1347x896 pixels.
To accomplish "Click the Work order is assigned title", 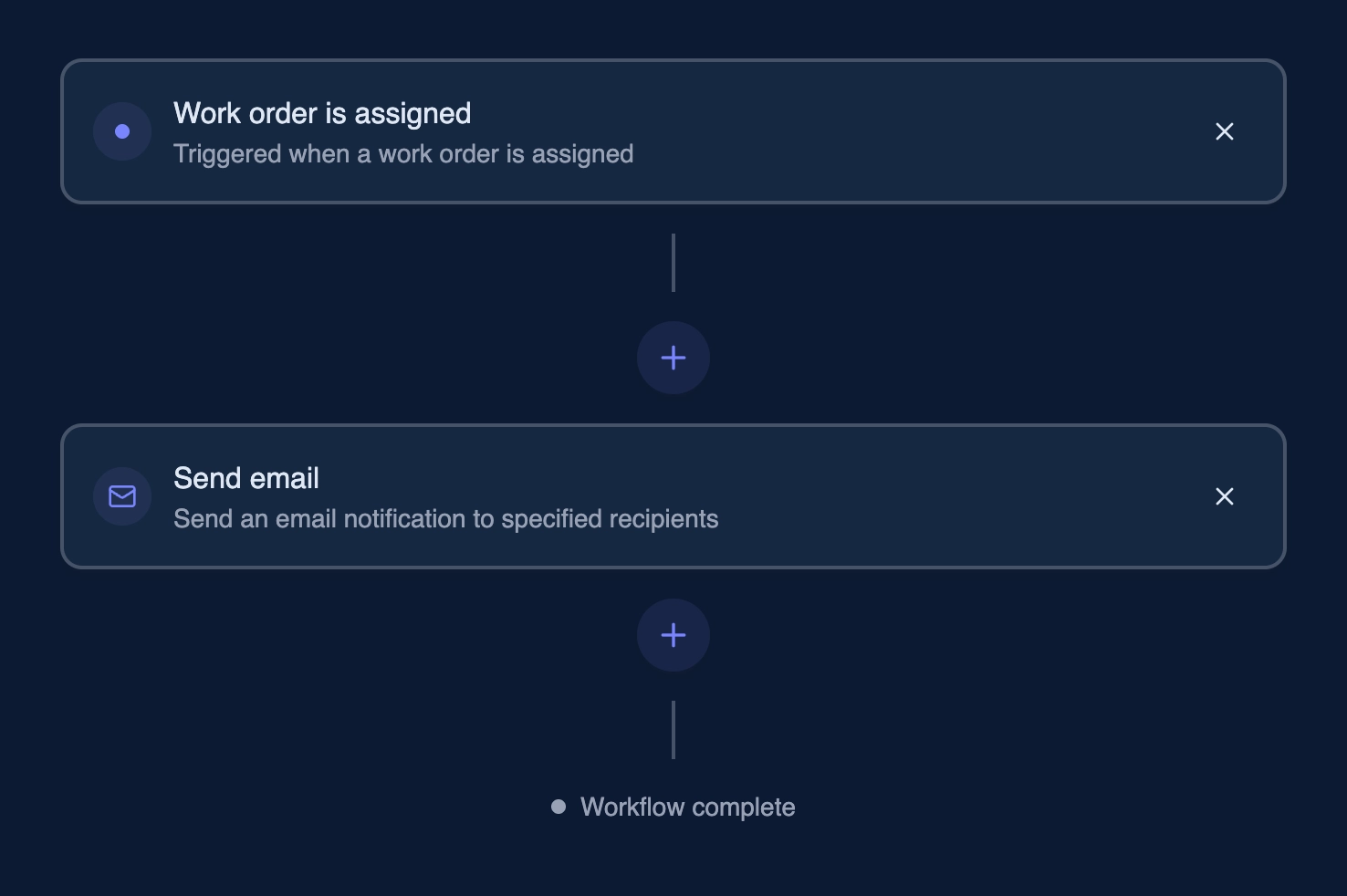I will [321, 112].
